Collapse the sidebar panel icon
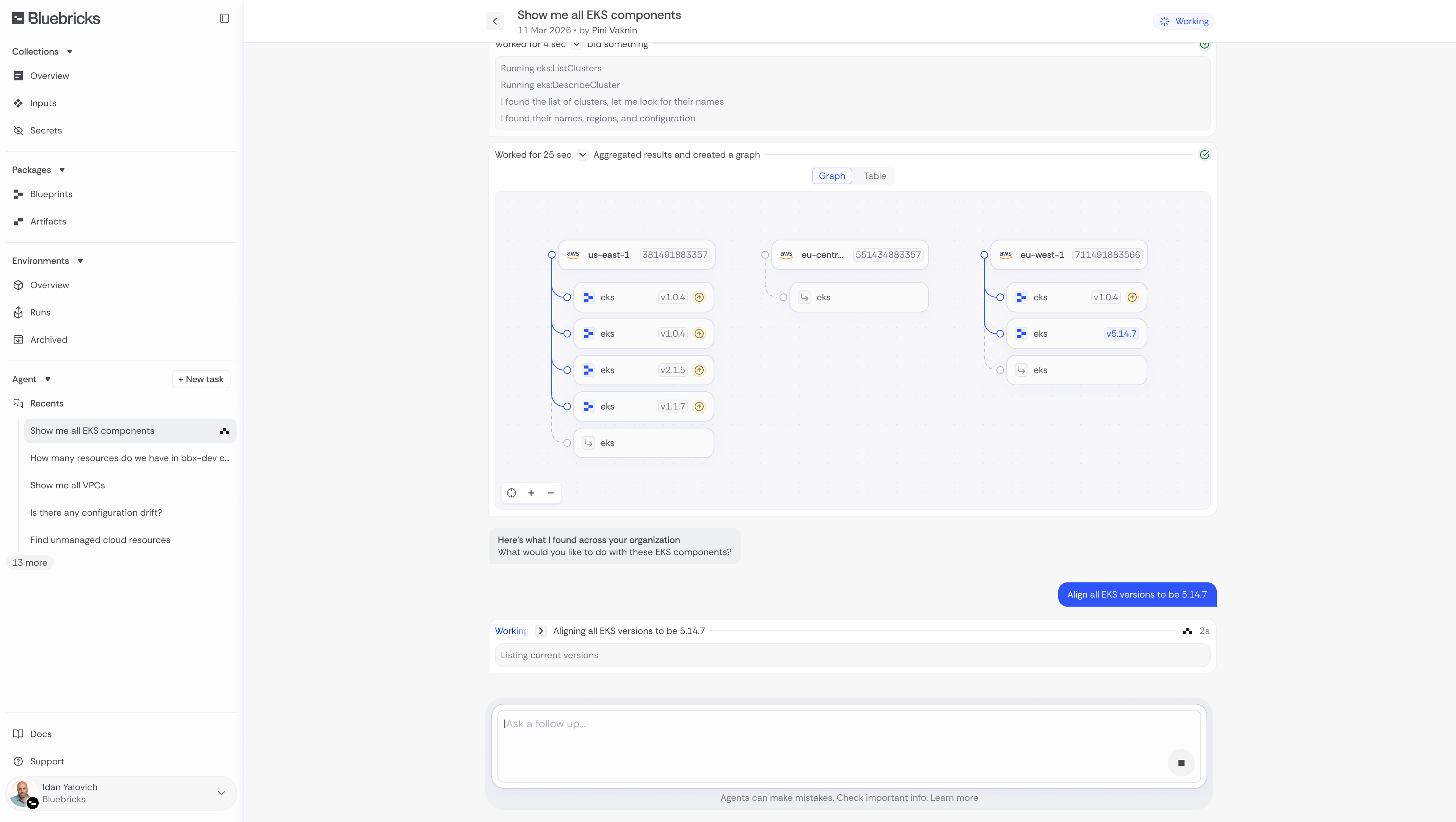 (x=224, y=18)
